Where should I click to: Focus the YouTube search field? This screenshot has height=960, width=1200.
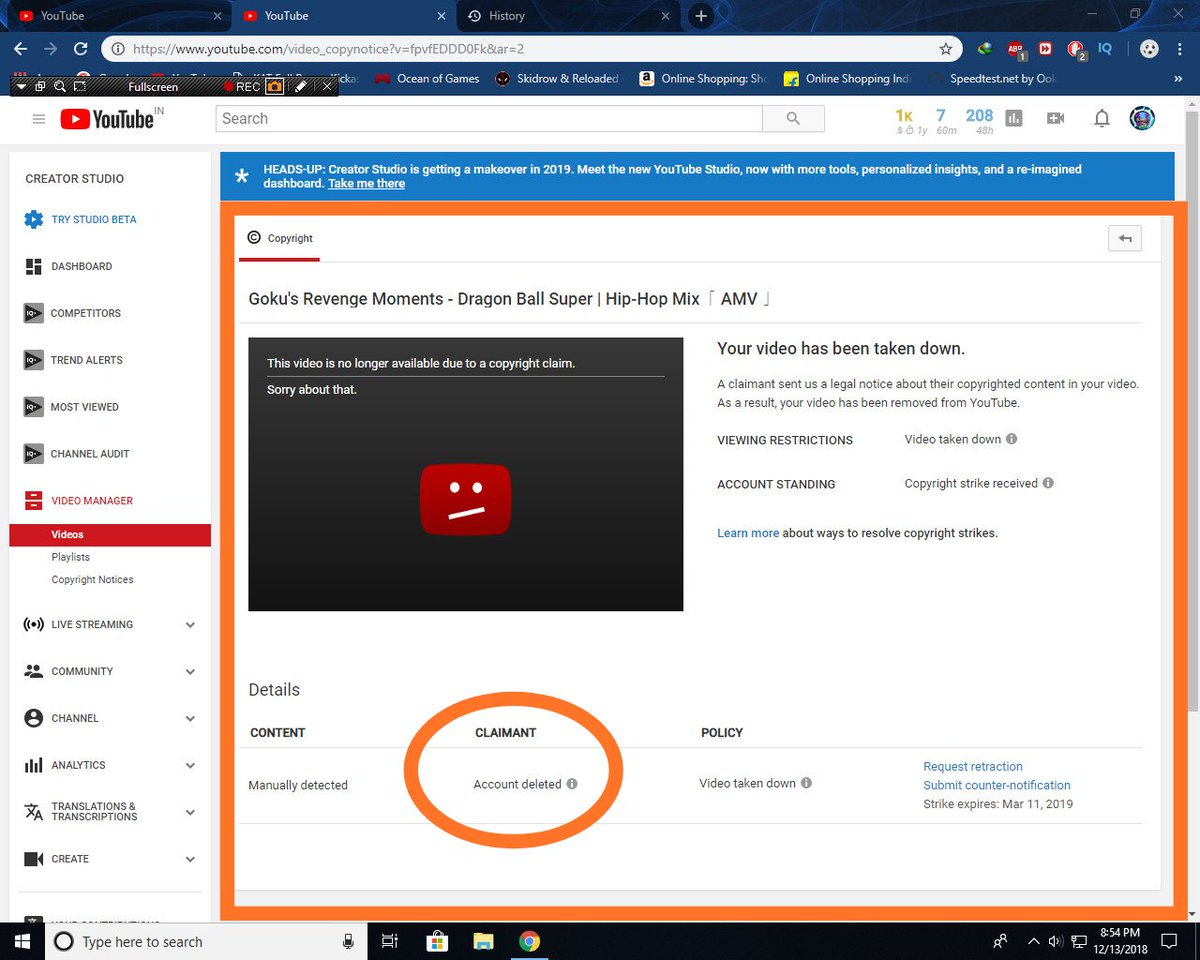(489, 119)
